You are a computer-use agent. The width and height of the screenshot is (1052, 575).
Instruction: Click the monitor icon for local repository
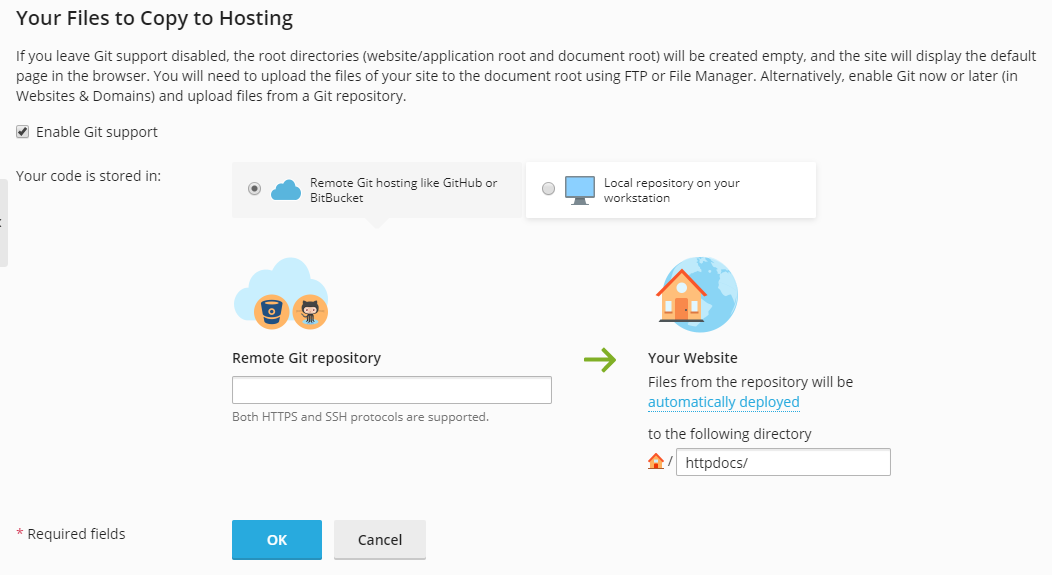[x=580, y=190]
